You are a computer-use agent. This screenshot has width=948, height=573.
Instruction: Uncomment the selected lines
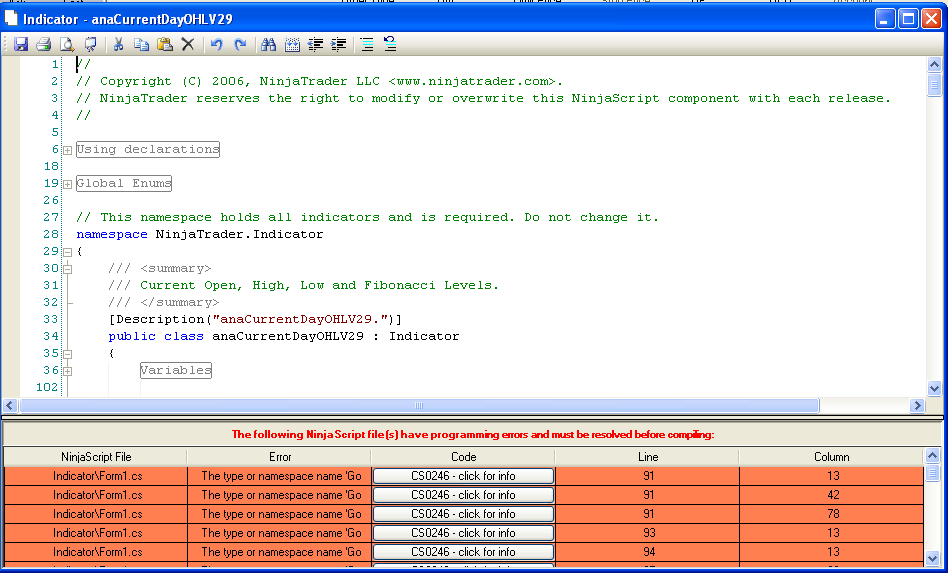point(390,44)
